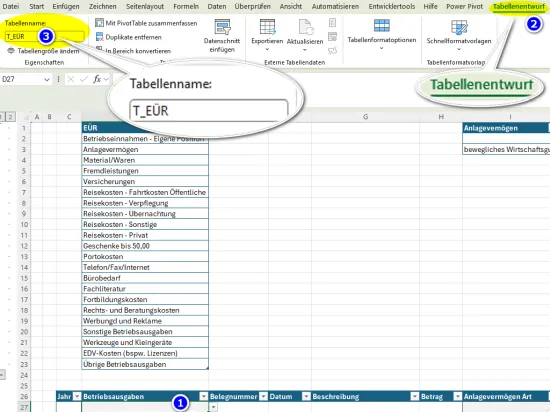
Task: Open the Exportieren dropdown arrow
Action: (x=267, y=49)
